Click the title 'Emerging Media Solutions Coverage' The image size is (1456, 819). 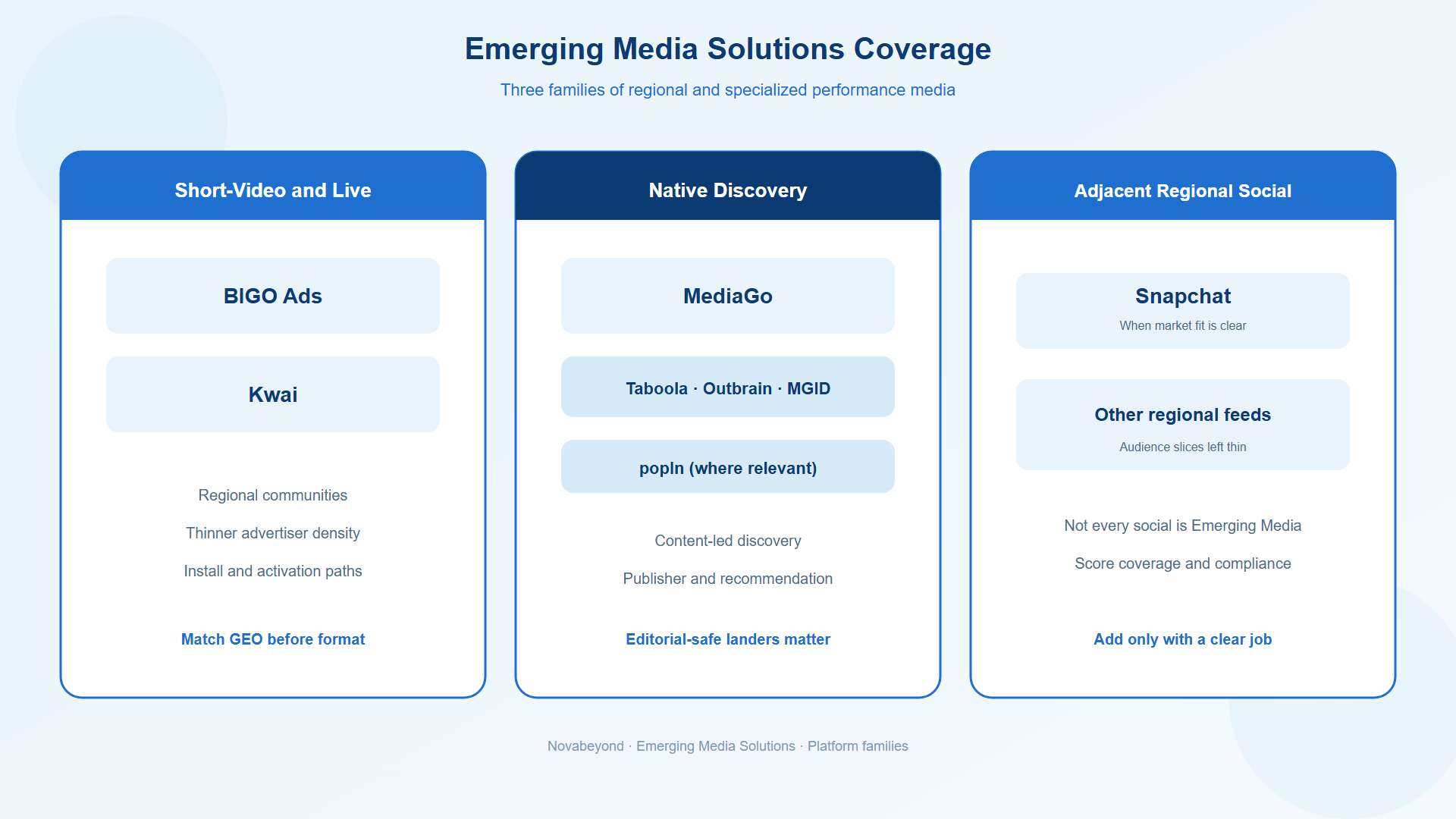(x=728, y=49)
